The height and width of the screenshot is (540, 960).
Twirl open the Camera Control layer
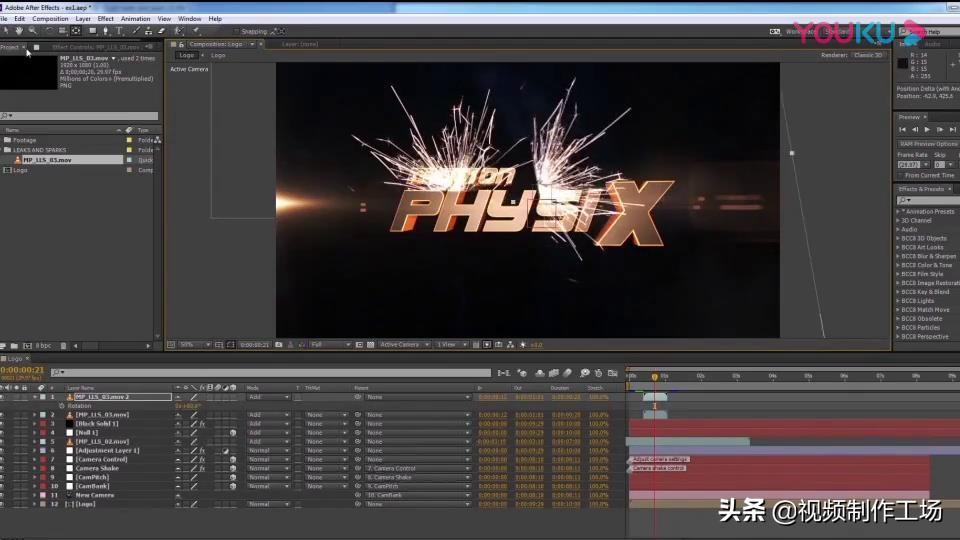[35, 459]
